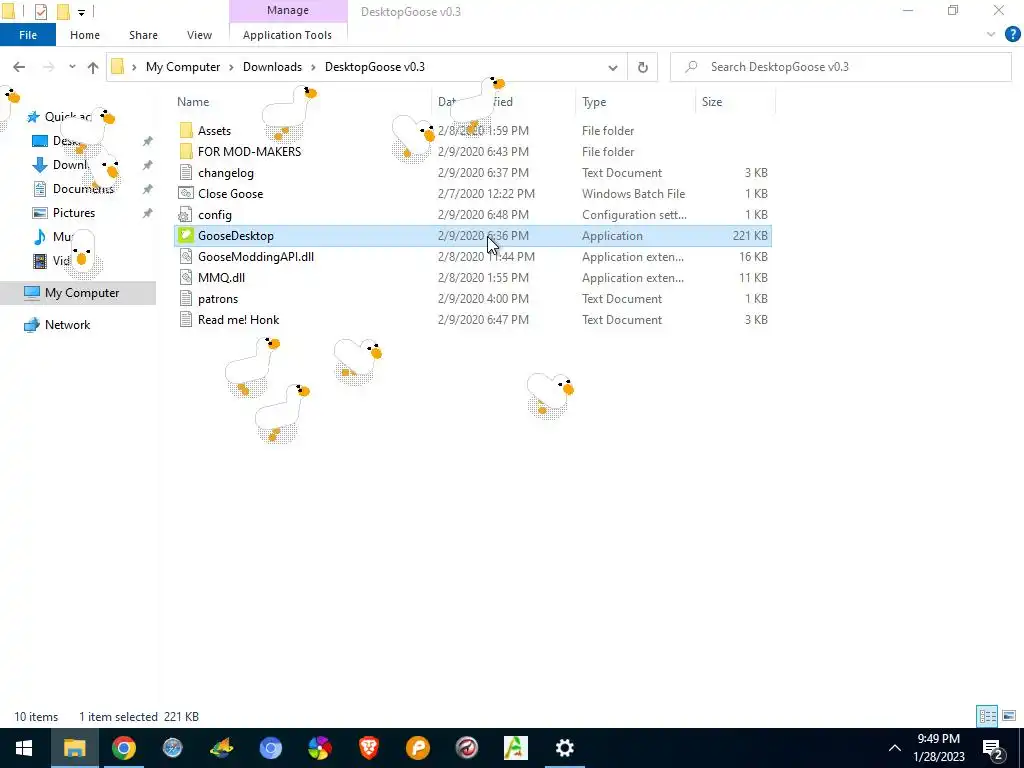Open Settings gear on taskbar
This screenshot has width=1024, height=768.
click(x=565, y=748)
